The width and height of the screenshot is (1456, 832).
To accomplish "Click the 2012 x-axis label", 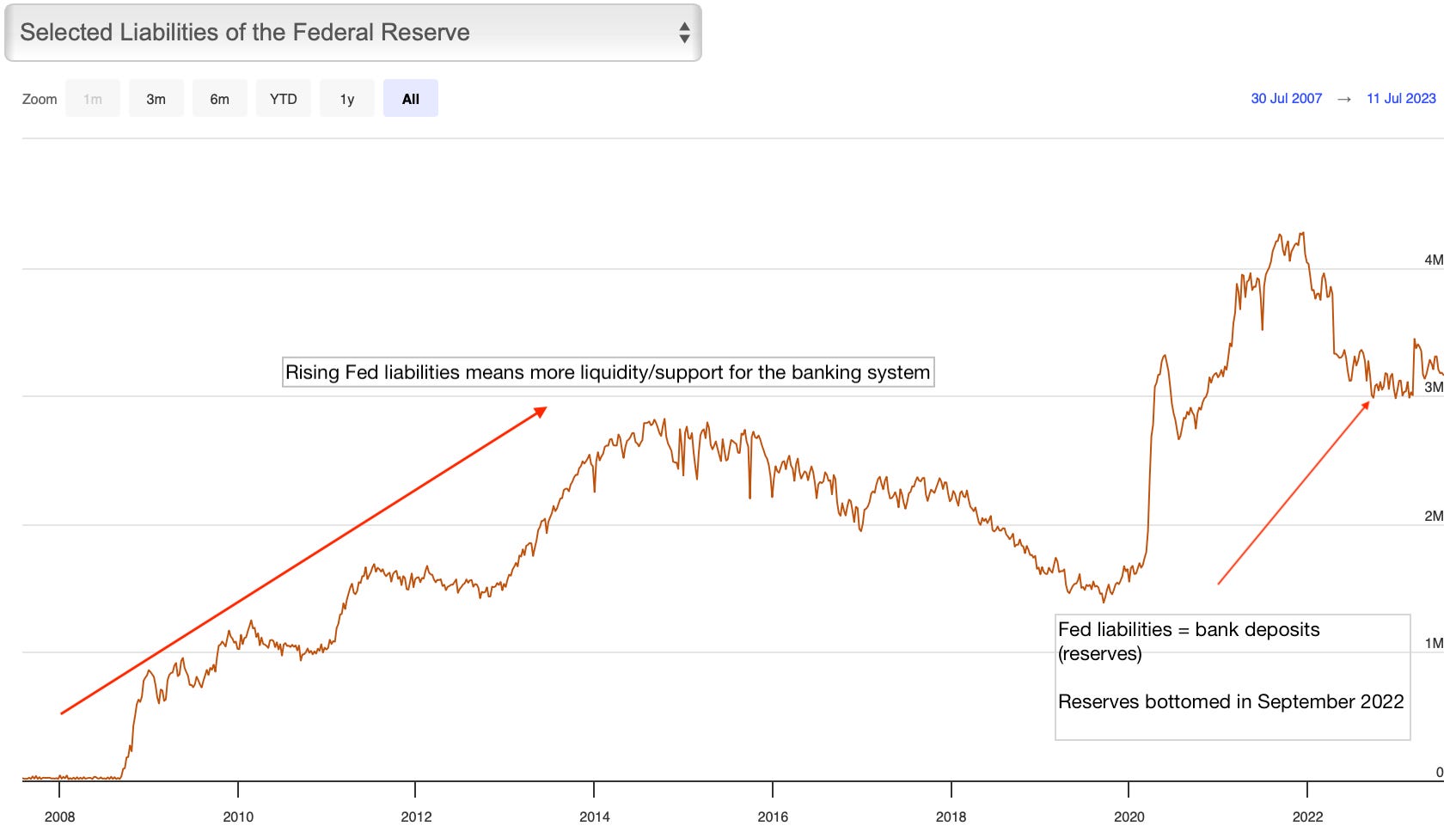I will 416,817.
